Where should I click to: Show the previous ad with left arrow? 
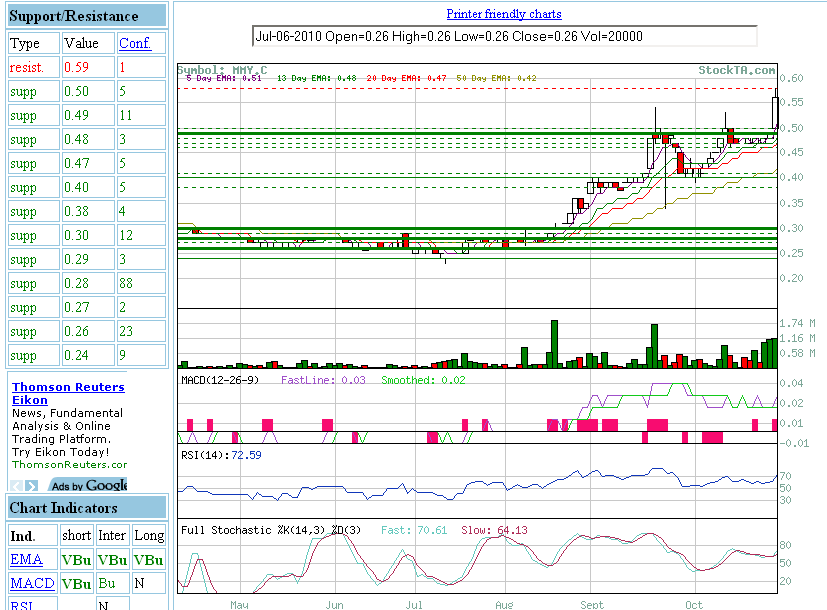click(x=16, y=486)
